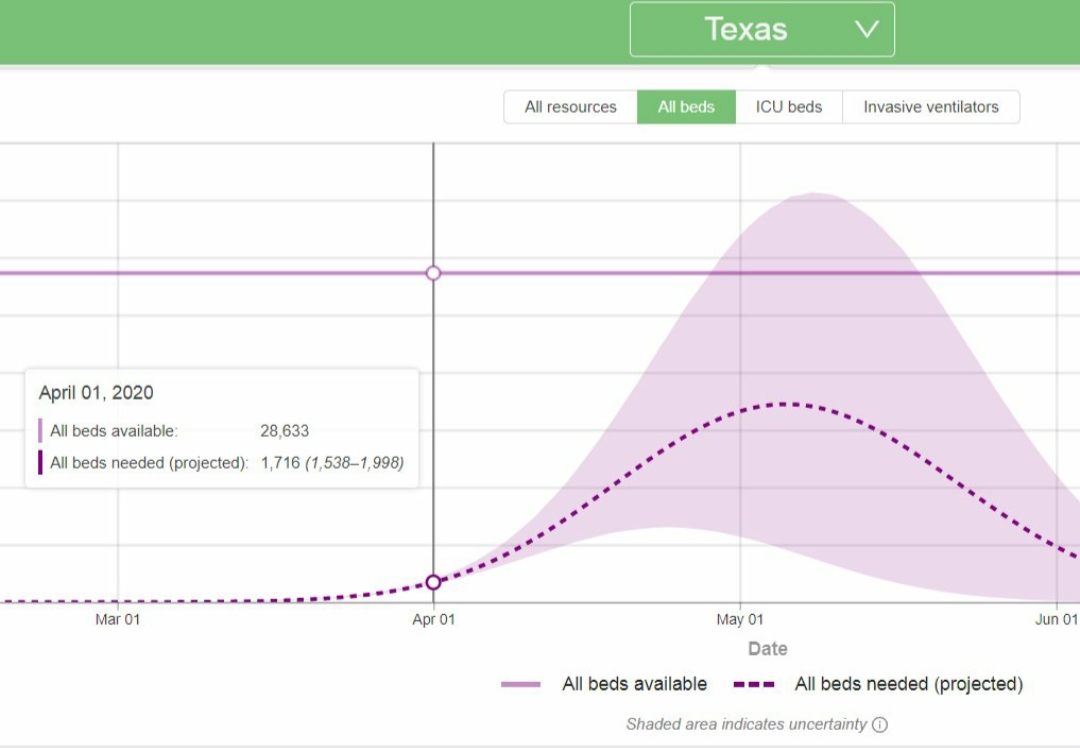This screenshot has height=748, width=1080.
Task: Open the Texas location dropdown
Action: coord(745,30)
